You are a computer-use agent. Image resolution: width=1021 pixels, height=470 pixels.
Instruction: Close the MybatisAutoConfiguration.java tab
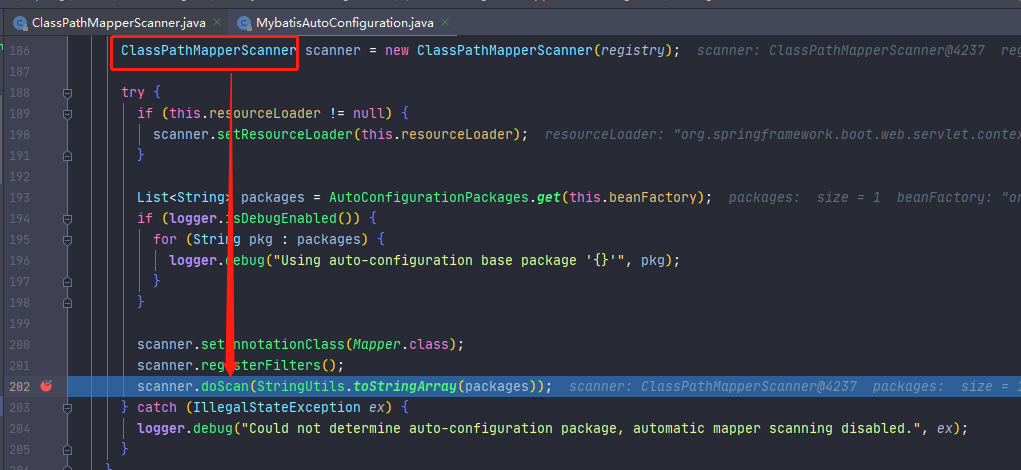click(445, 23)
